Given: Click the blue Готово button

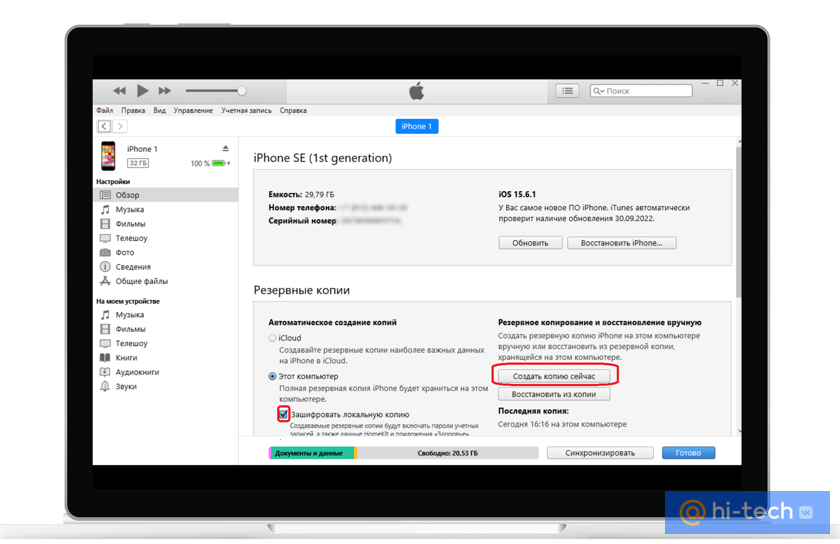Looking at the screenshot, I should [688, 453].
